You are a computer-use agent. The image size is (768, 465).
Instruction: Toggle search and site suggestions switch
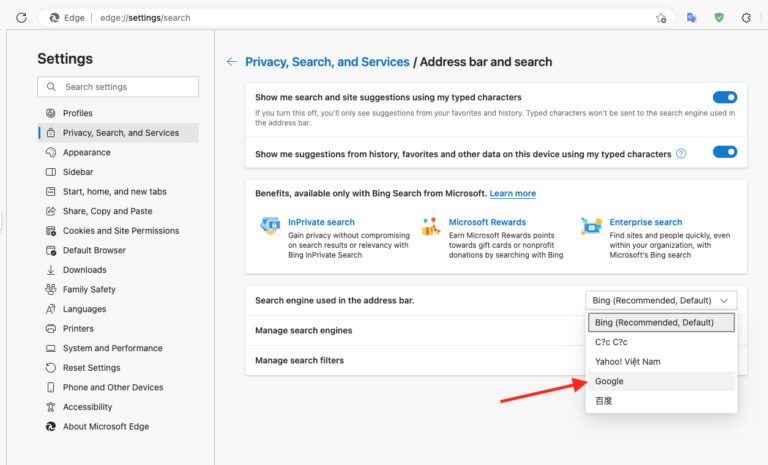725,97
